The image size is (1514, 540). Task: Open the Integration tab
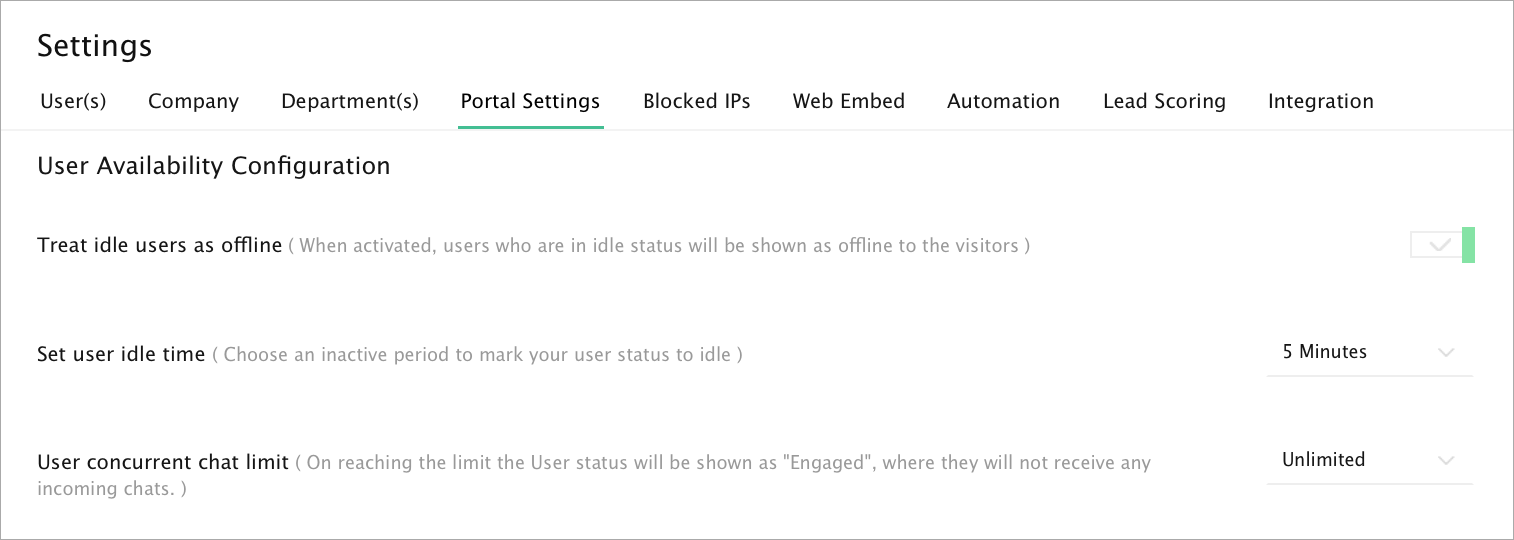click(1321, 101)
